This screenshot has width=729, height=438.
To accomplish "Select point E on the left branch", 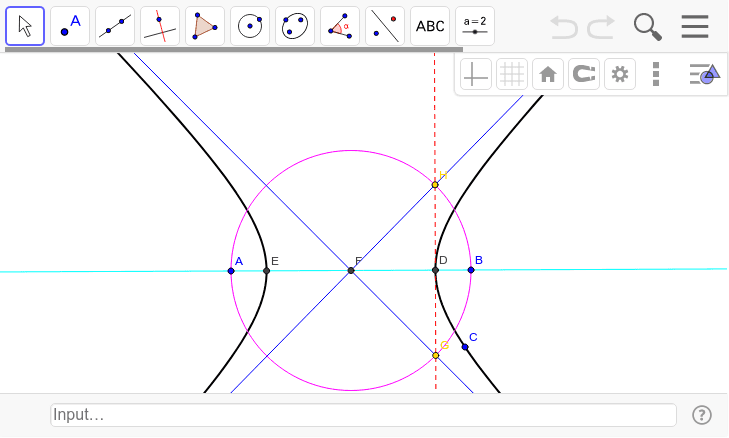I will (x=266, y=271).
